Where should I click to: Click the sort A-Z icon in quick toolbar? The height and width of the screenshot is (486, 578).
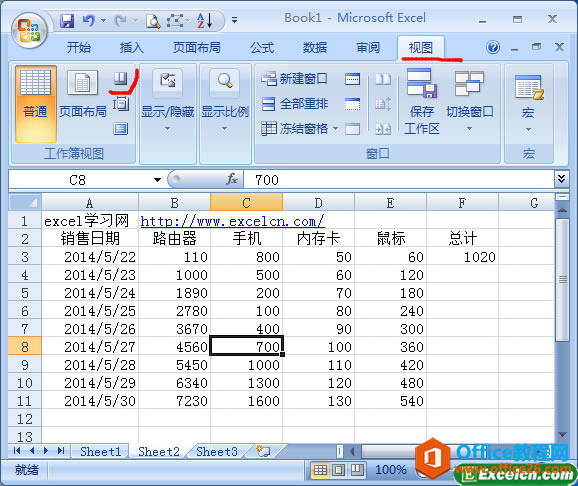pos(204,21)
